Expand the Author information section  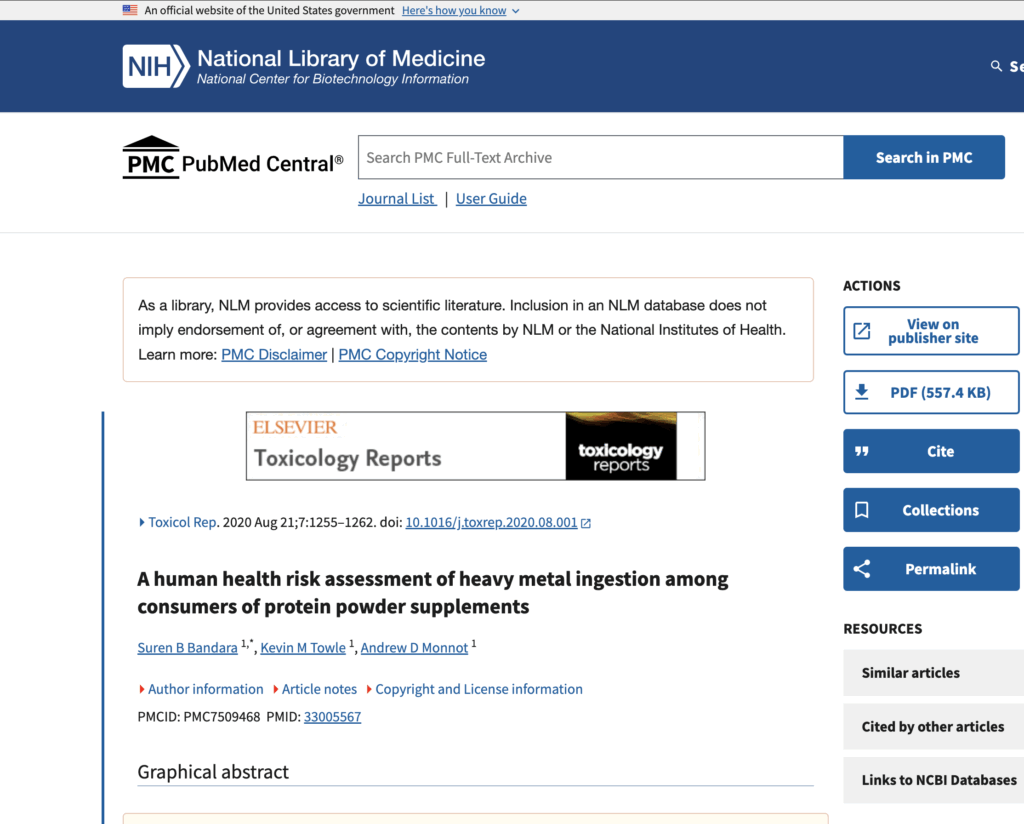point(204,689)
